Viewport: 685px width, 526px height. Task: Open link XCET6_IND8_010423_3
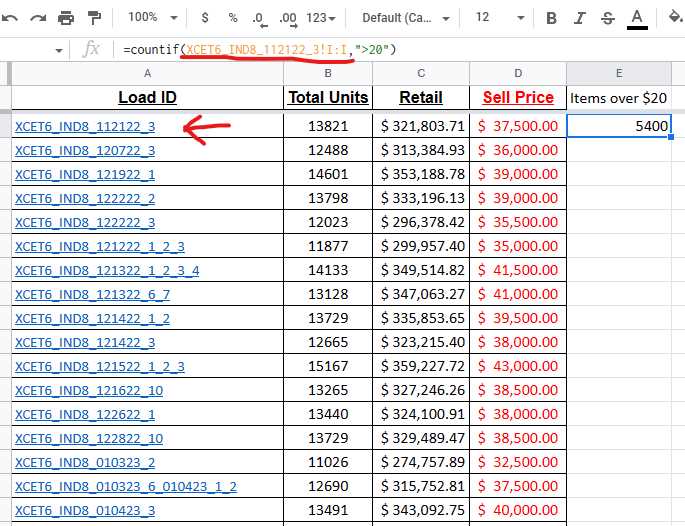click(85, 511)
